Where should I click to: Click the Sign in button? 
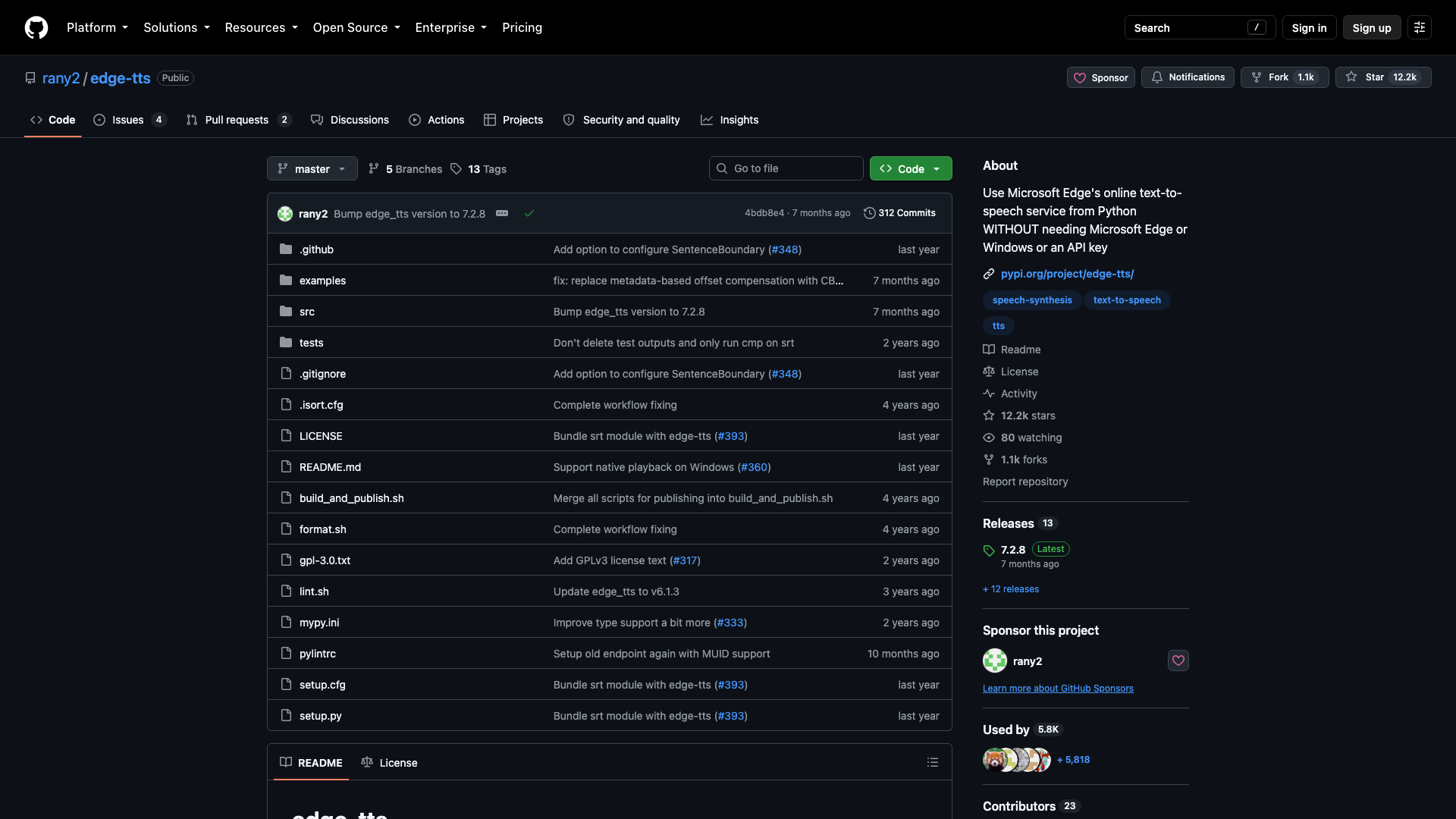[x=1309, y=27]
